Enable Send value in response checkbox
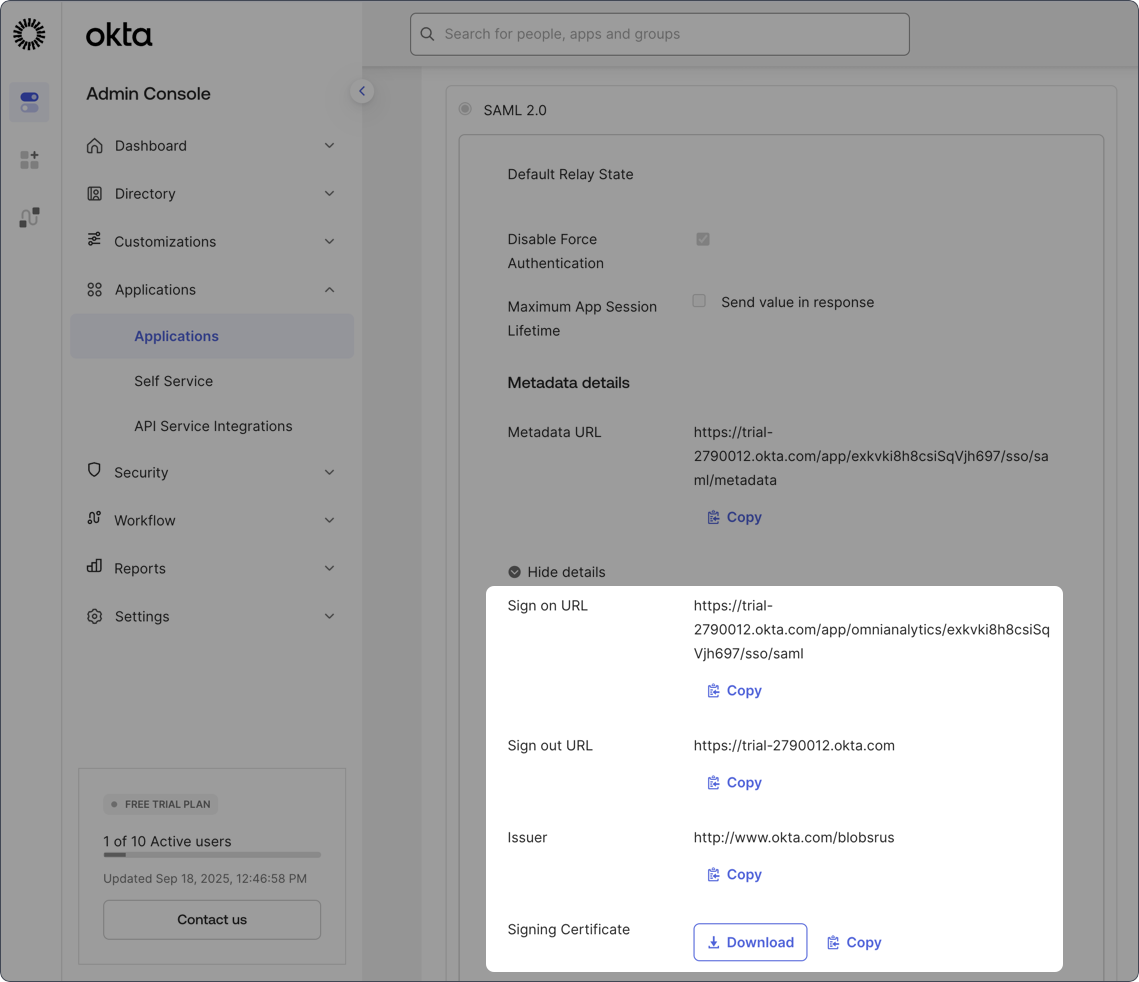 coord(699,301)
